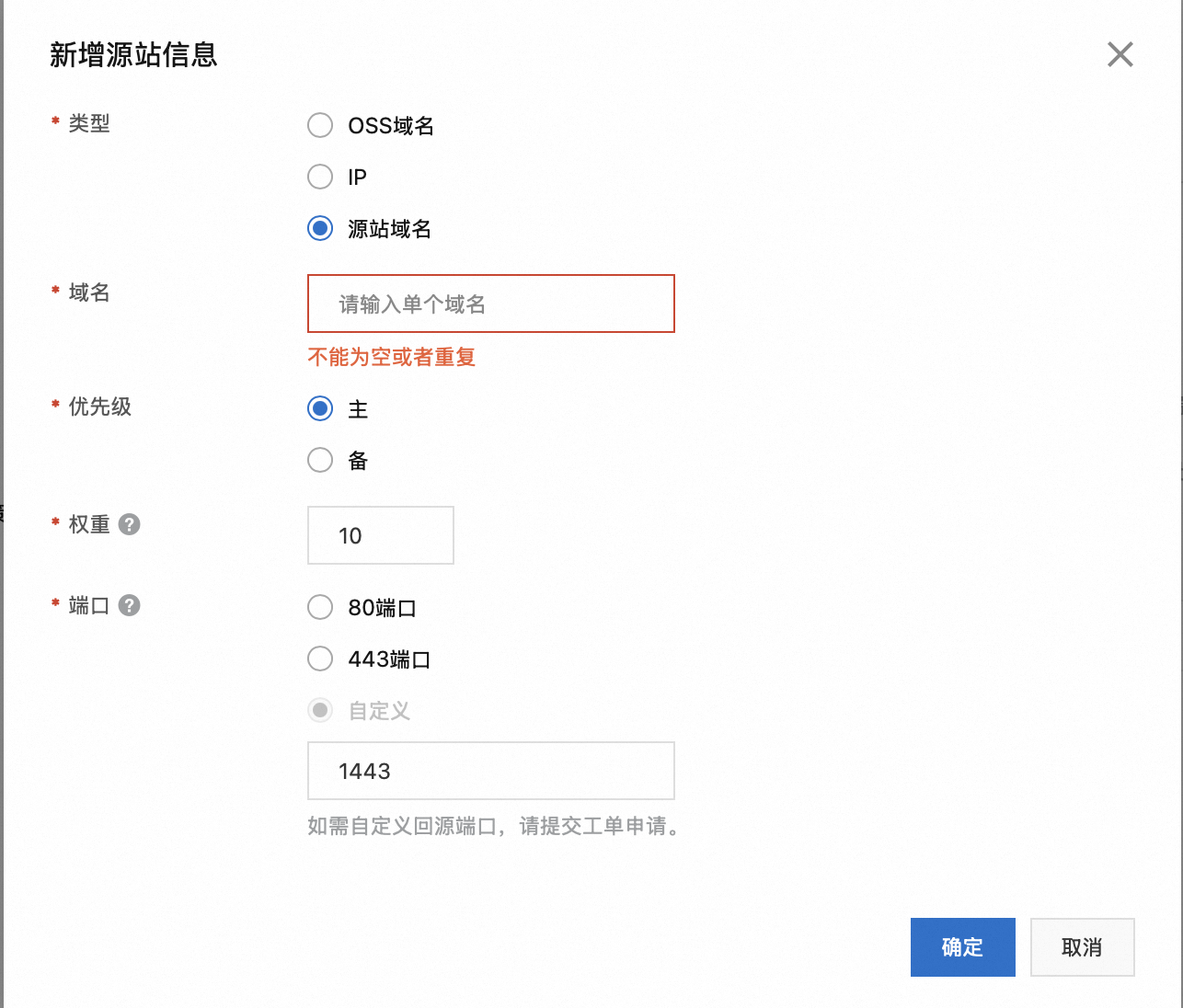The width and height of the screenshot is (1183, 1008).
Task: Click the dialog title 新增源站信息
Action: (133, 55)
